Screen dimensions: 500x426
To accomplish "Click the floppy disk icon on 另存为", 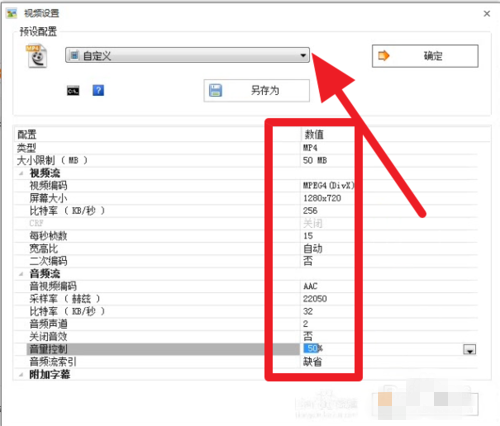I will point(215,90).
